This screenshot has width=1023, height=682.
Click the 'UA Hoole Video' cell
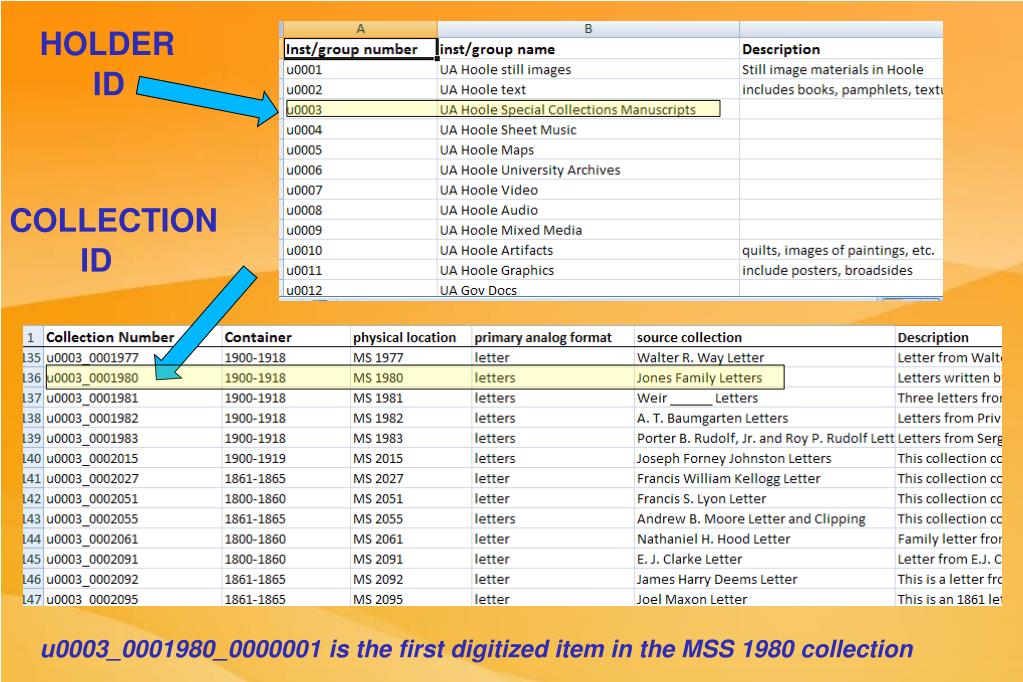tap(588, 190)
